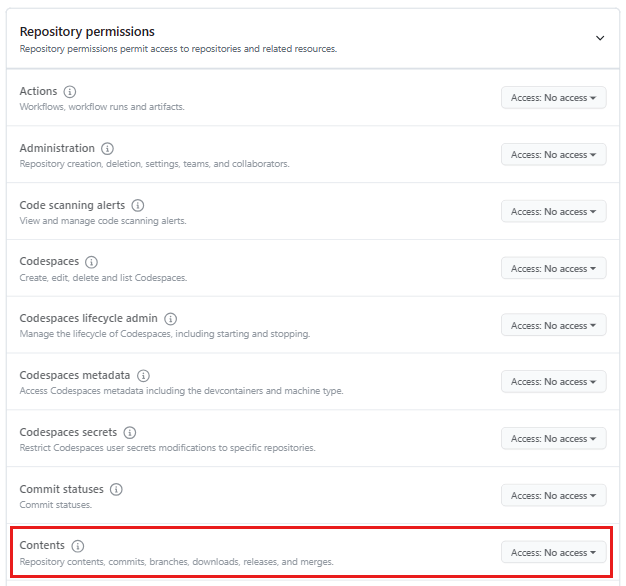Set access for Codespaces lifecycle admin

click(x=553, y=326)
